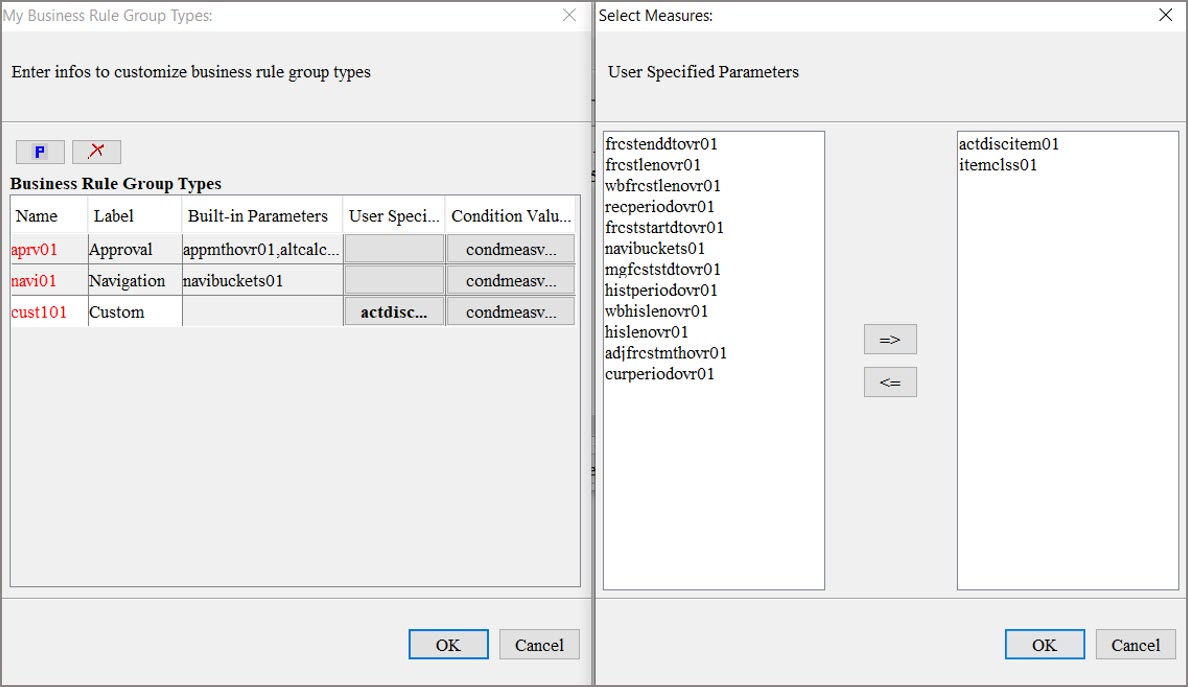Select itemclss01 in the right list
Screen dimensions: 1188x687
(x=992, y=164)
